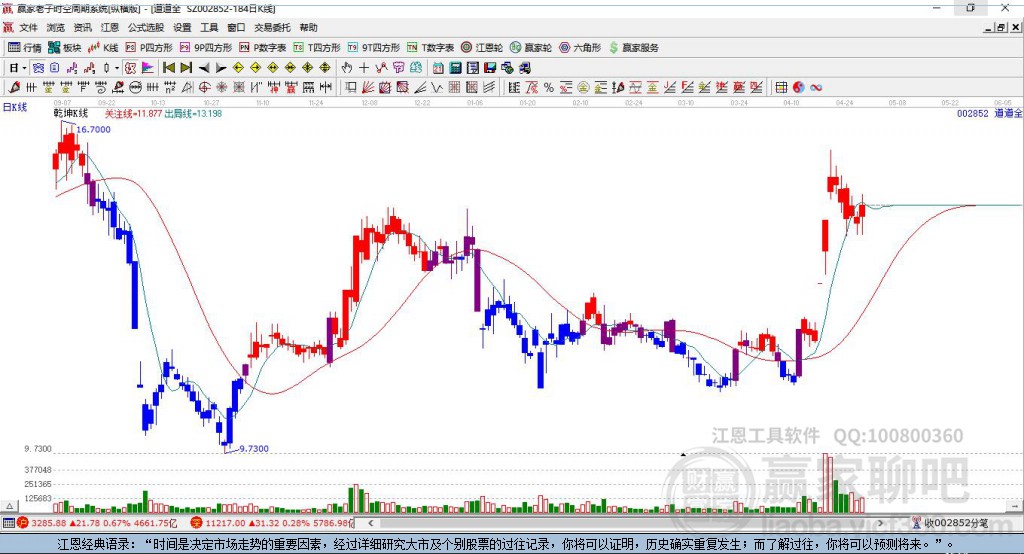The height and width of the screenshot is (554, 1024).
Task: Open the 文件 menu
Action: tap(28, 27)
